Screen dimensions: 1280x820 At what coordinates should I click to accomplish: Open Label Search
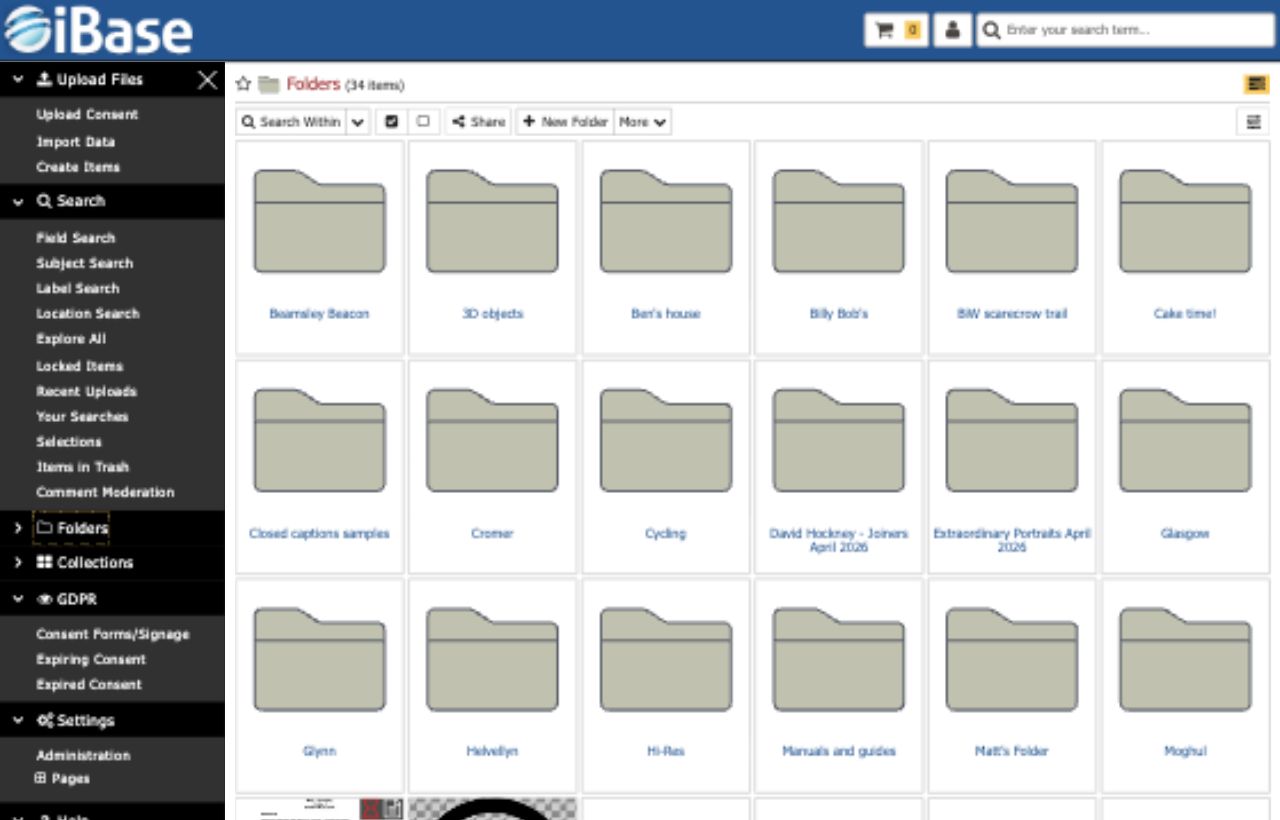coord(78,288)
